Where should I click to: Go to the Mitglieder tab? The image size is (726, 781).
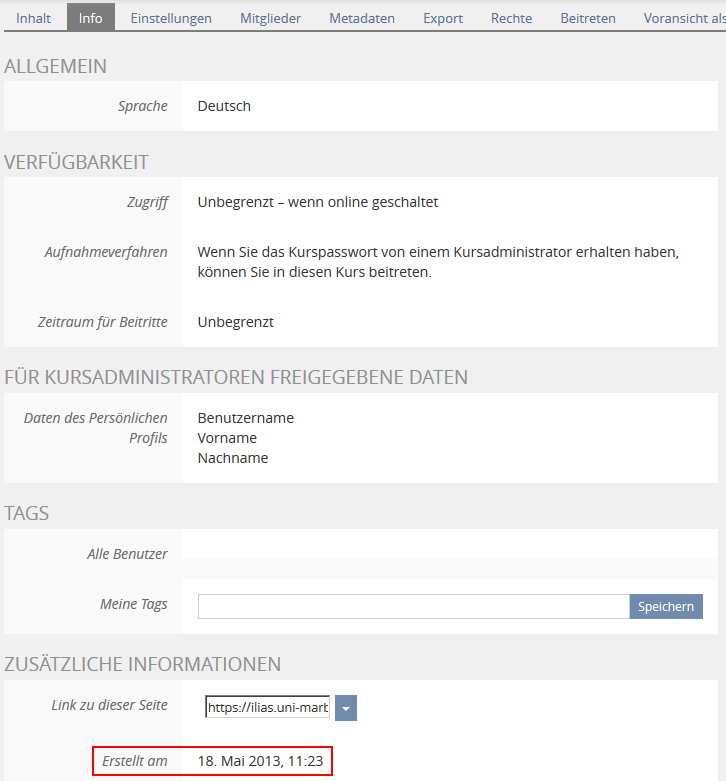point(270,18)
